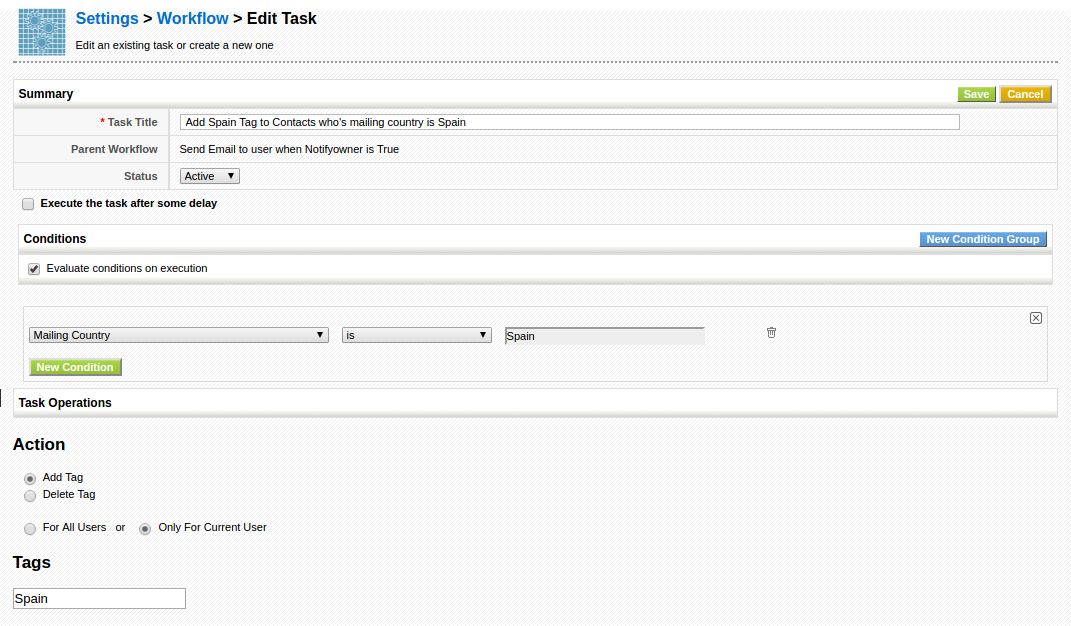Screen dimensions: 1071x626
Task: Navigate to Workflow breadcrumb link
Action: (192, 18)
